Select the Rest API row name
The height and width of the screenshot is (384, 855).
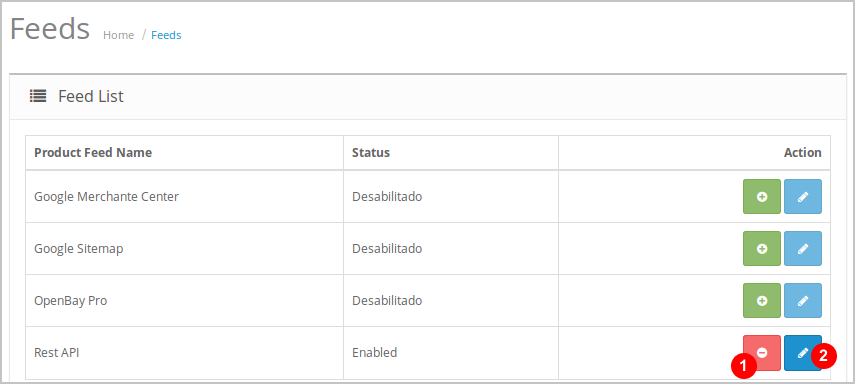click(x=56, y=353)
